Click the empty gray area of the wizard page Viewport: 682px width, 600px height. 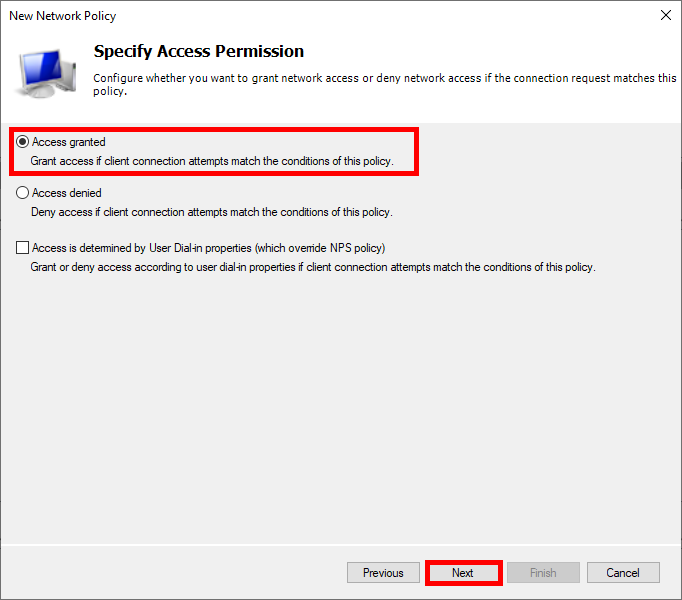pyautogui.click(x=340, y=420)
